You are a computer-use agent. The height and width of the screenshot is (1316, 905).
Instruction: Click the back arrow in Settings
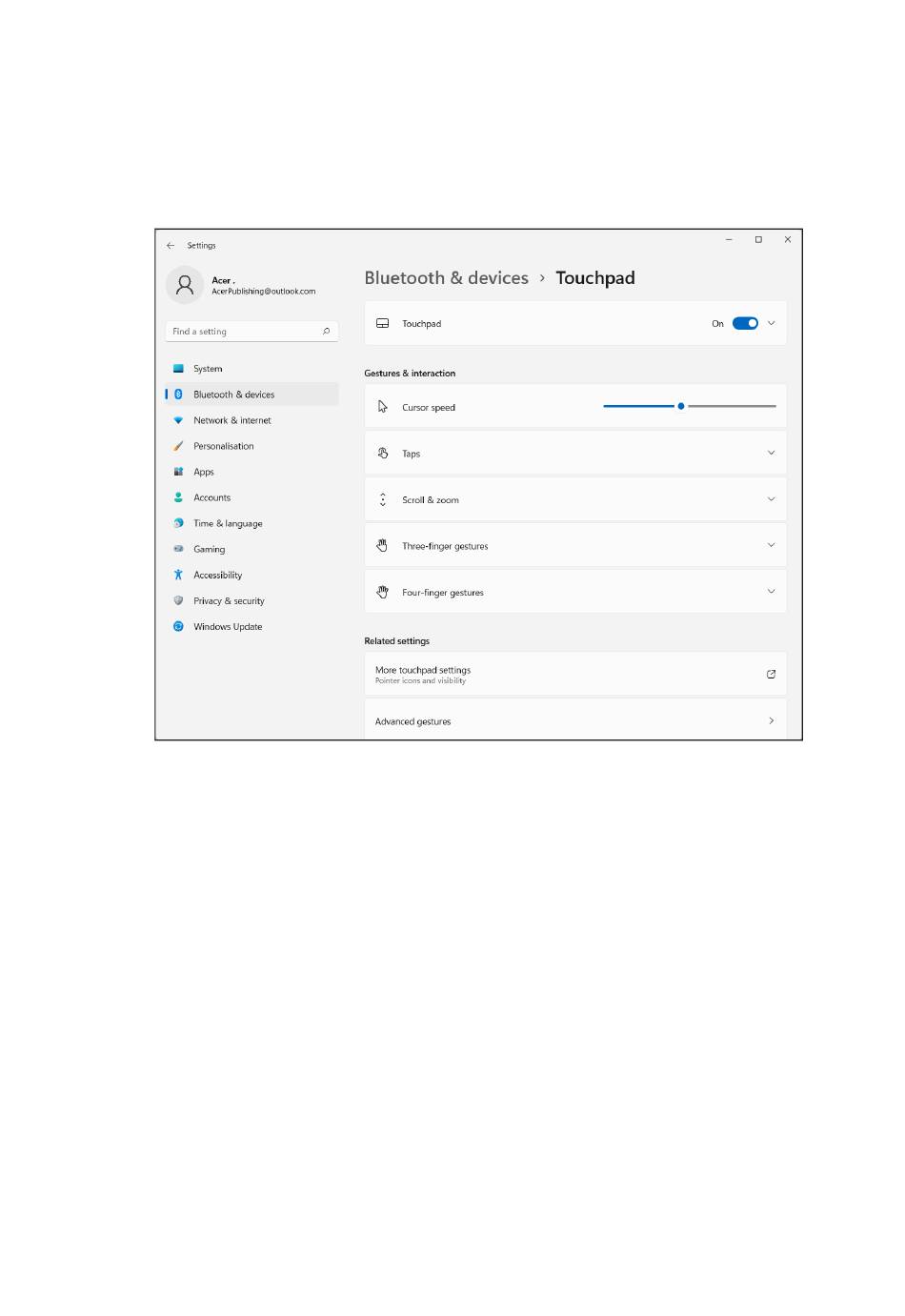[x=171, y=246]
